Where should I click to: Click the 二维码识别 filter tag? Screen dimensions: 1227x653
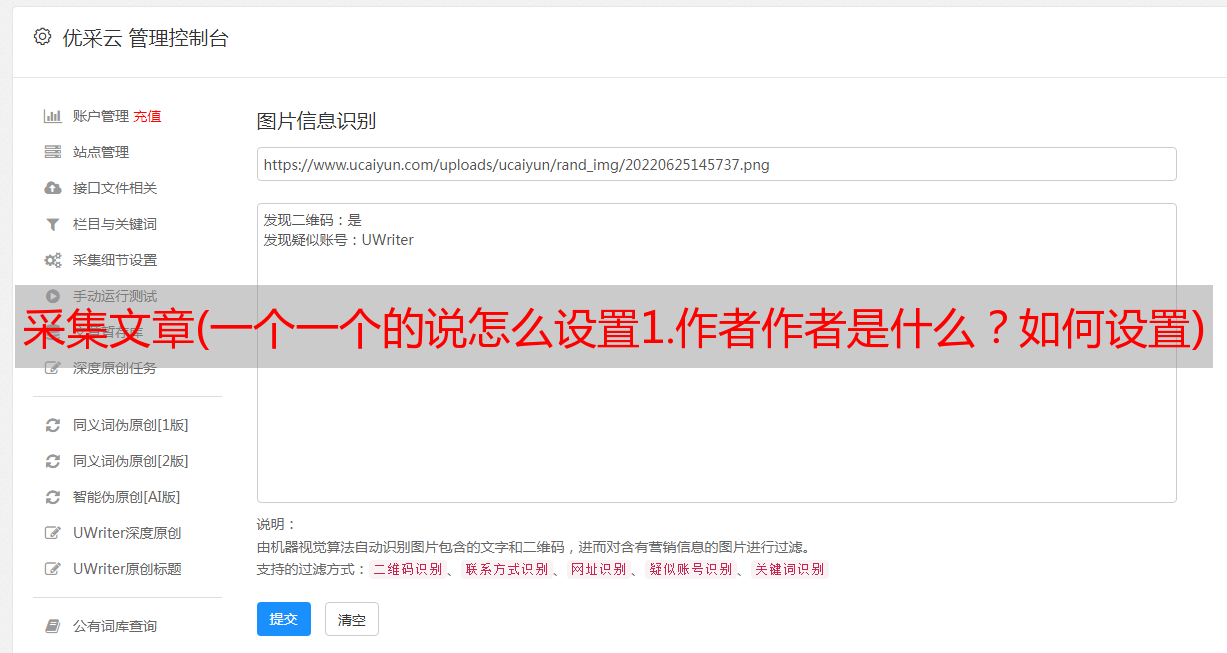click(408, 569)
